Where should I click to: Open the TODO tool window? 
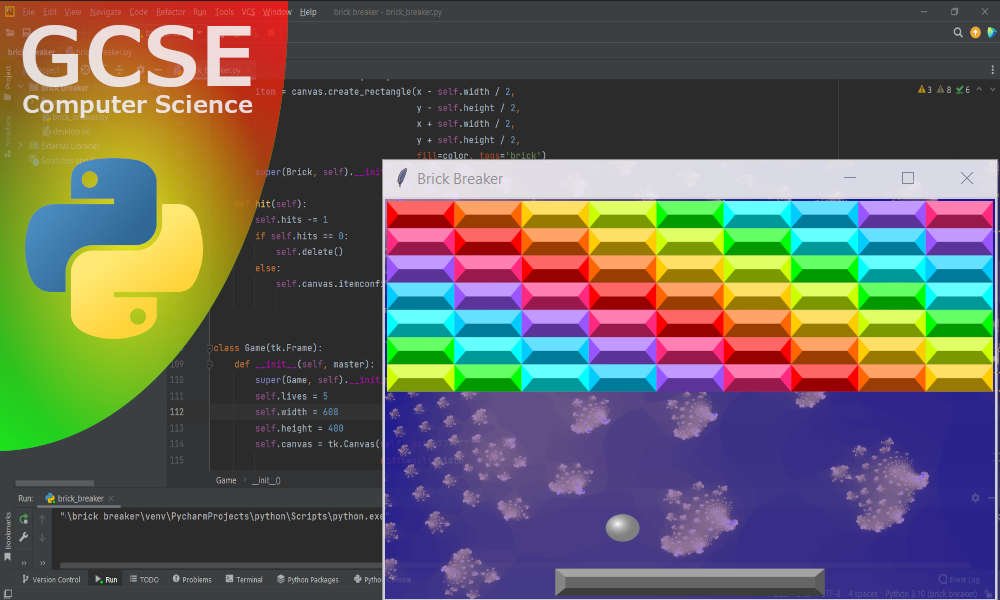(144, 580)
